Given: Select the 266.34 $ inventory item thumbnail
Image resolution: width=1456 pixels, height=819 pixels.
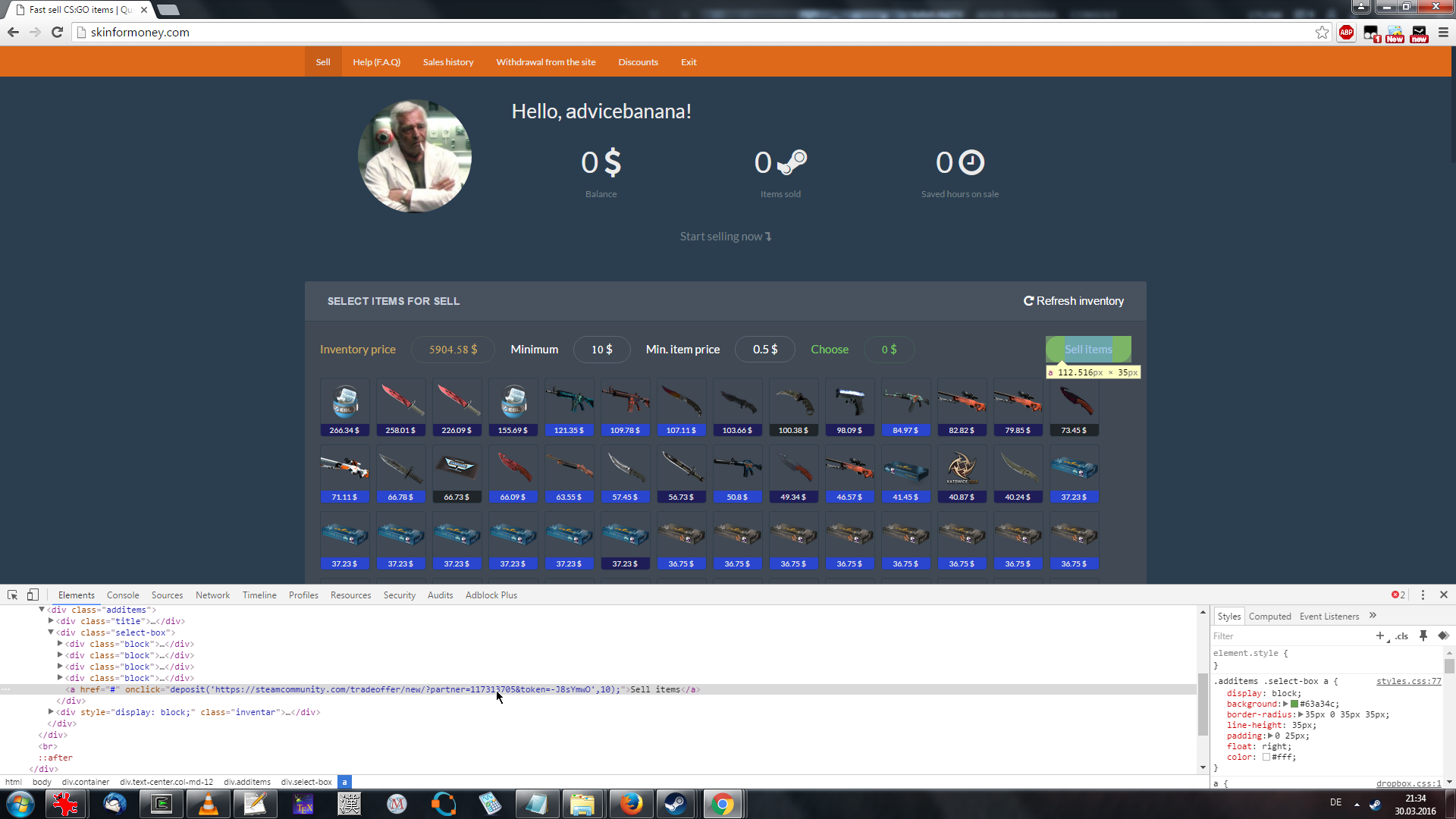Looking at the screenshot, I should tap(345, 402).
